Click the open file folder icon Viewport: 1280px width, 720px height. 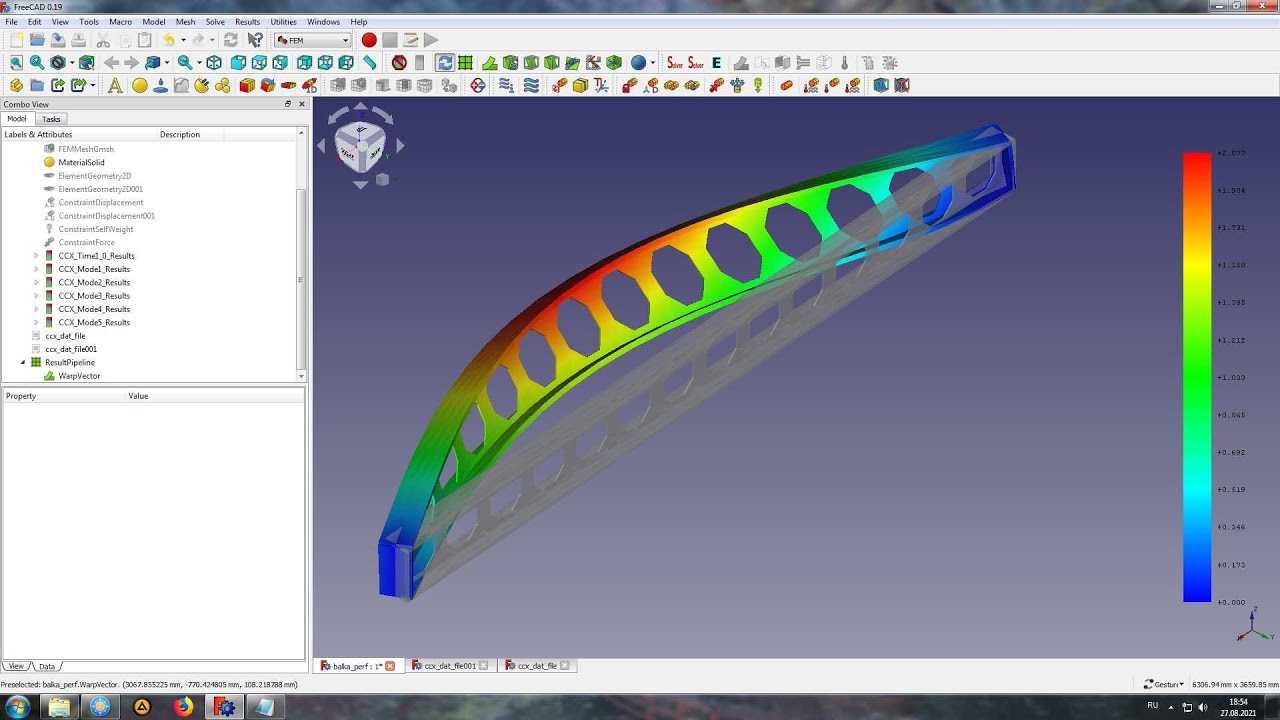tap(37, 40)
